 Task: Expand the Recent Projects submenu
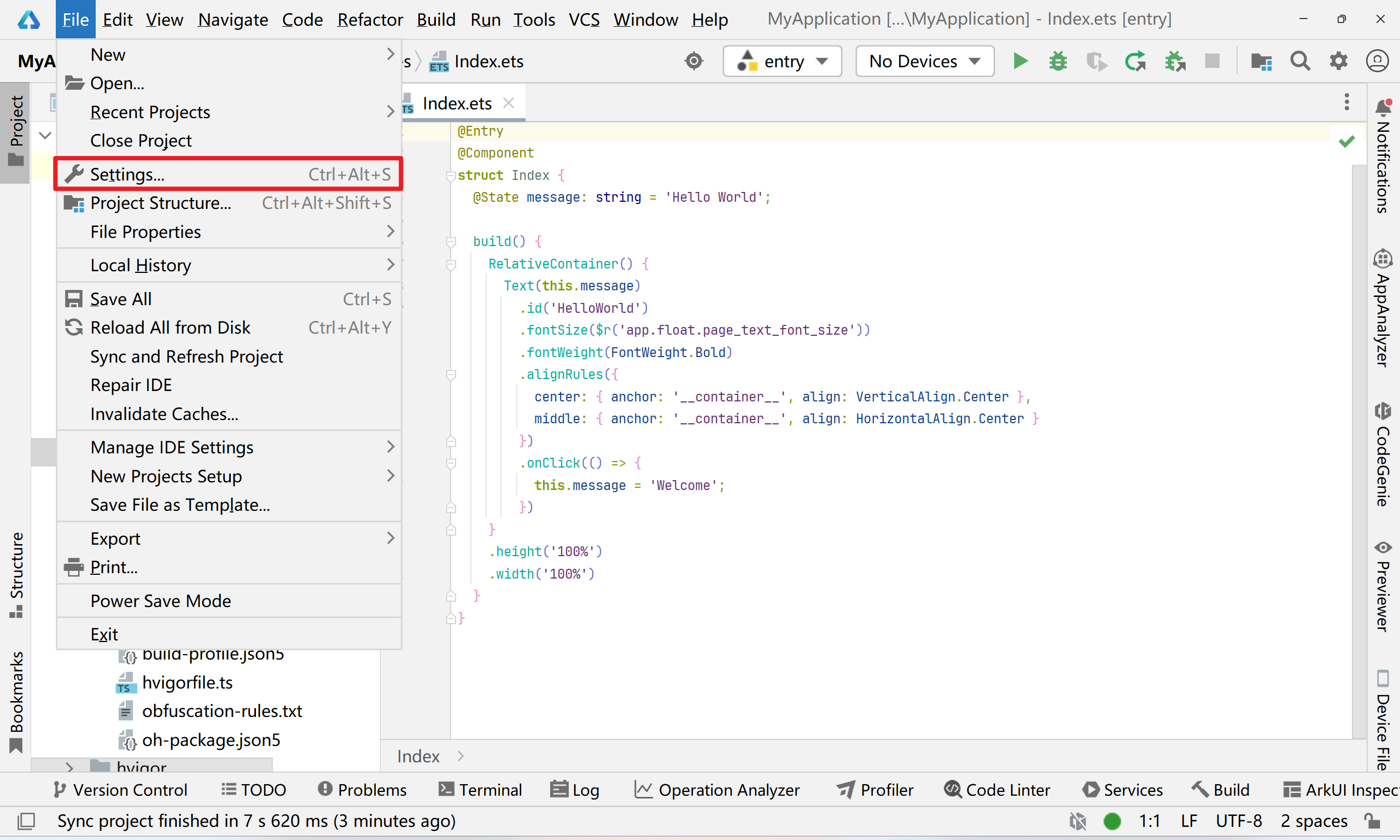pyautogui.click(x=229, y=112)
